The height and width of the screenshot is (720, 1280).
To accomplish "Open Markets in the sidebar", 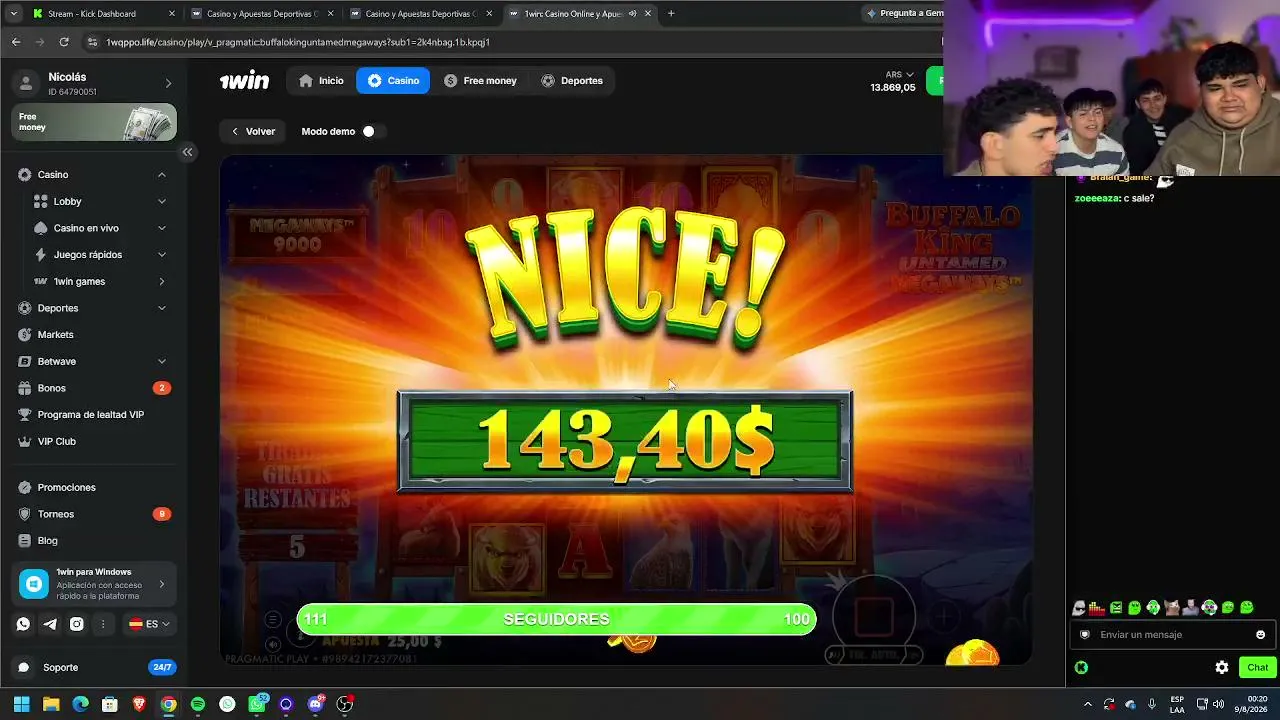I will click(x=95, y=335).
